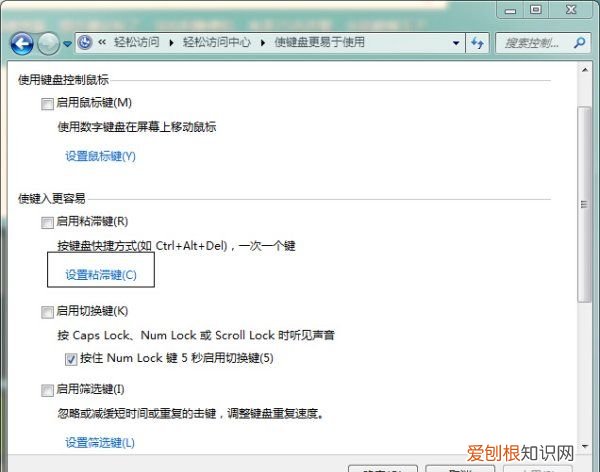Enable the 启用筛选键(I) checkbox
This screenshot has width=600, height=472.
[x=47, y=390]
